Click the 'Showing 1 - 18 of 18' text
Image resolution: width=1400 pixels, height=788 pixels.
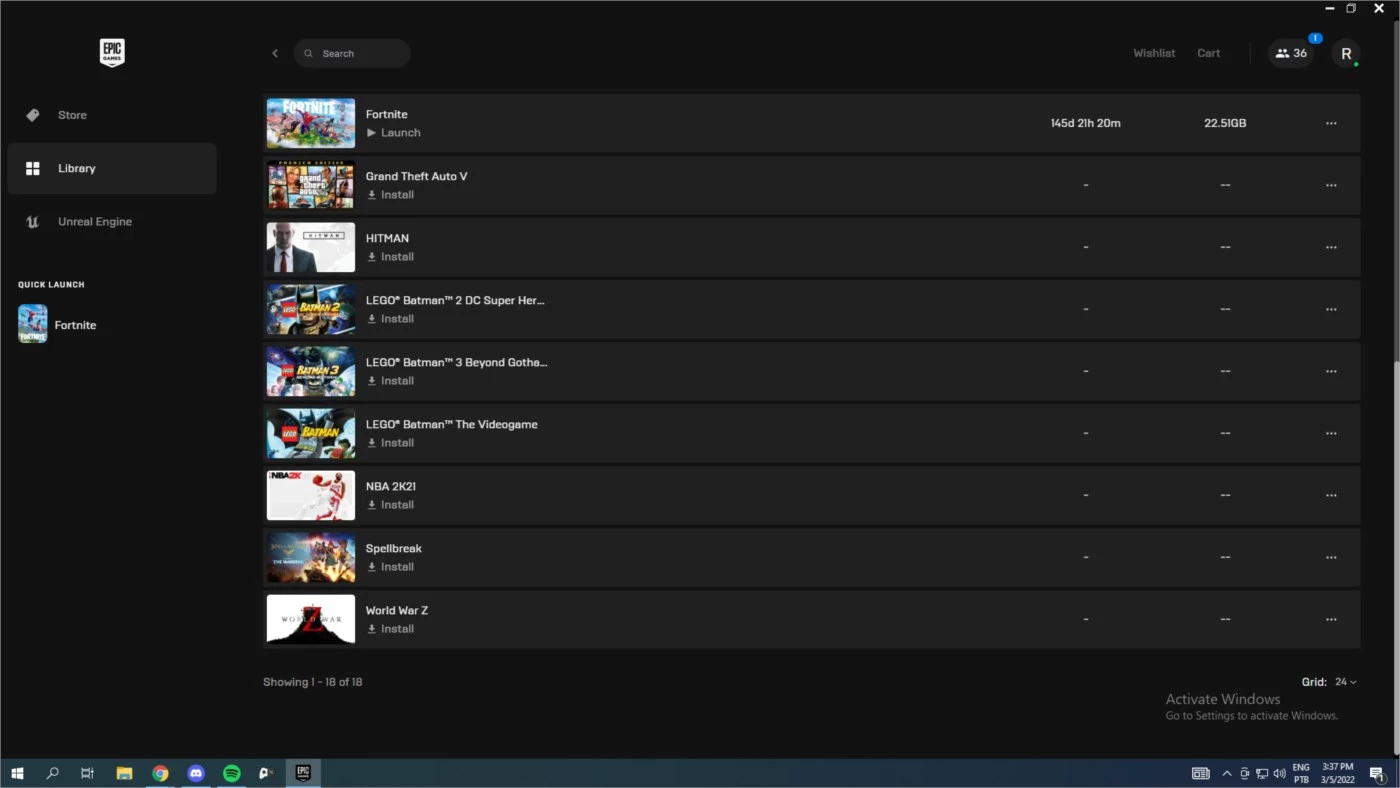tap(313, 682)
